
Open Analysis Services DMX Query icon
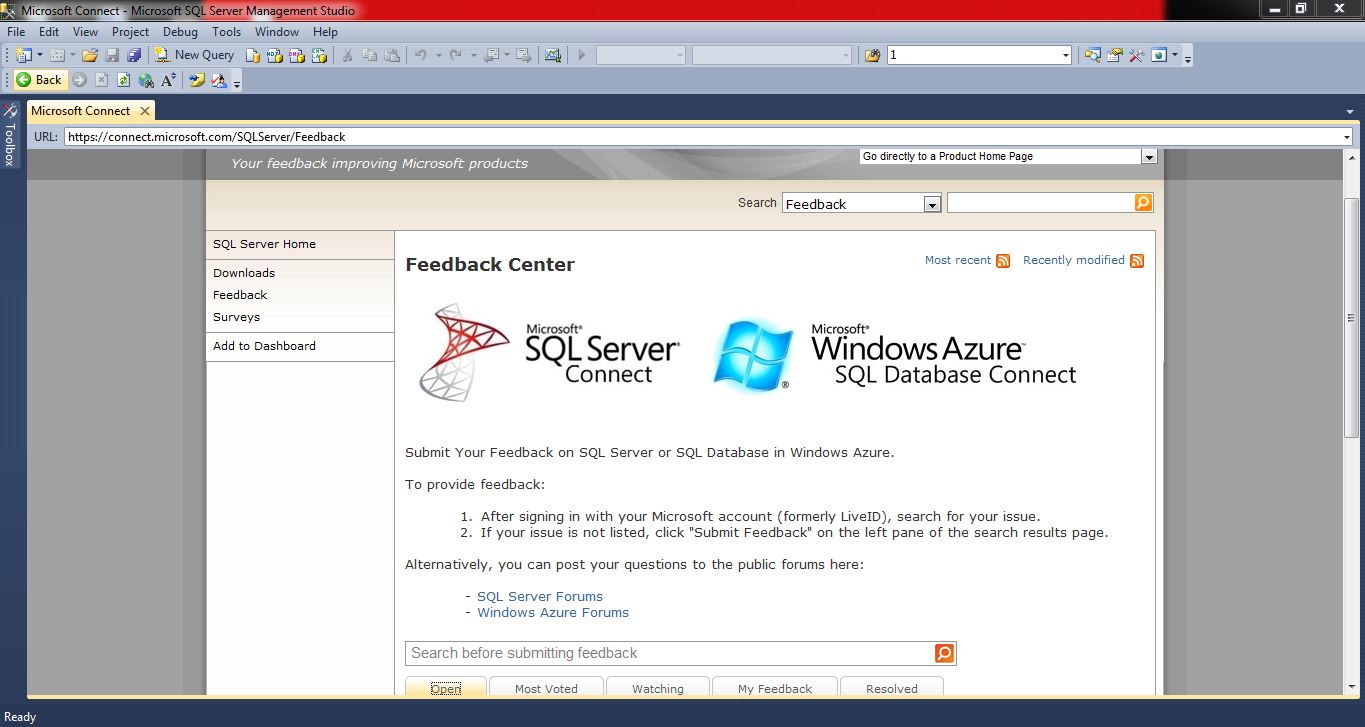(x=296, y=55)
